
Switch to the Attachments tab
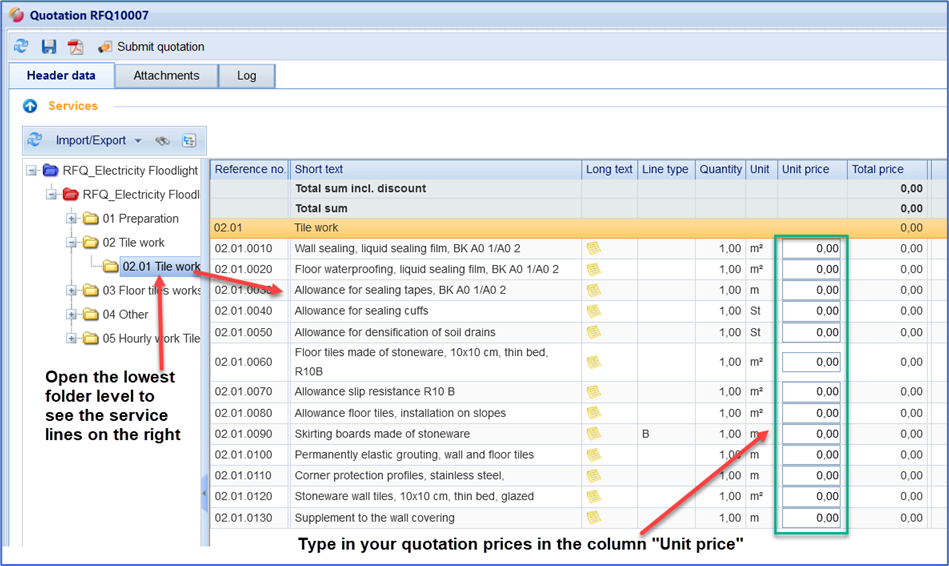pos(166,76)
